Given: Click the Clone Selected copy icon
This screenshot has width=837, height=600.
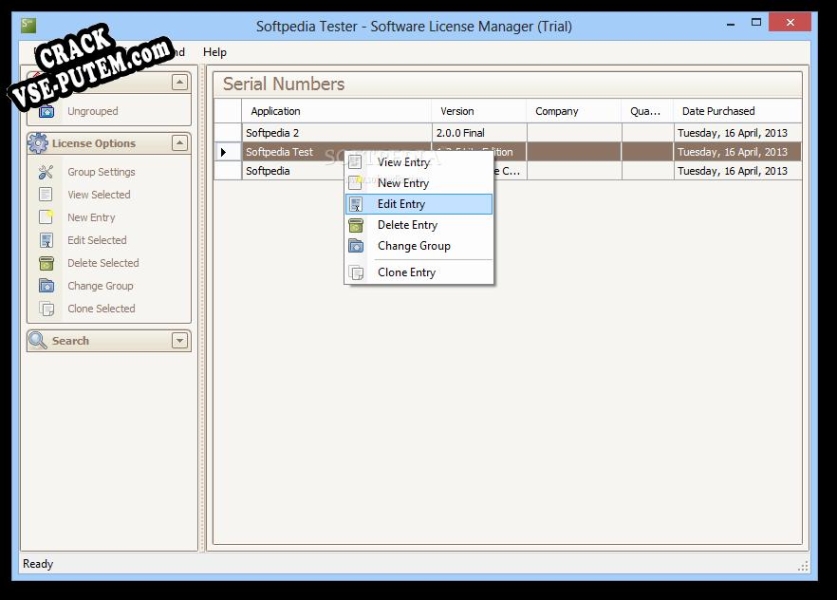Looking at the screenshot, I should [x=46, y=309].
